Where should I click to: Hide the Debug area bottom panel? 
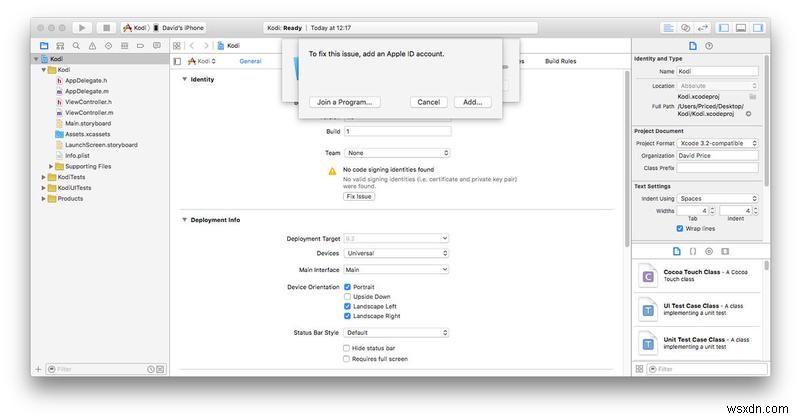[742, 27]
